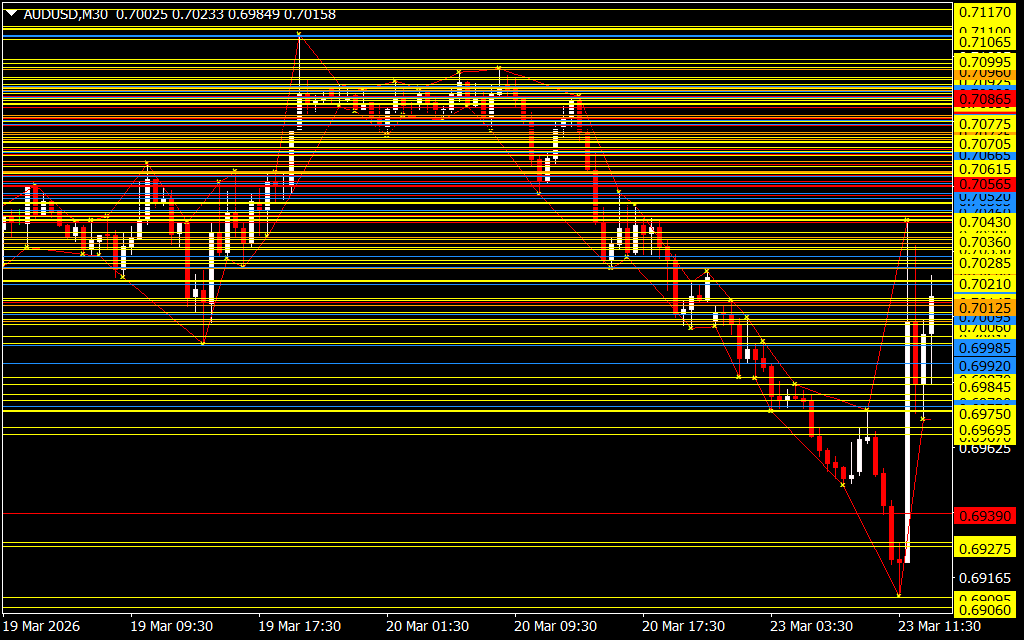
Task: Click the yellow 0.69275 price label
Action: click(985, 549)
